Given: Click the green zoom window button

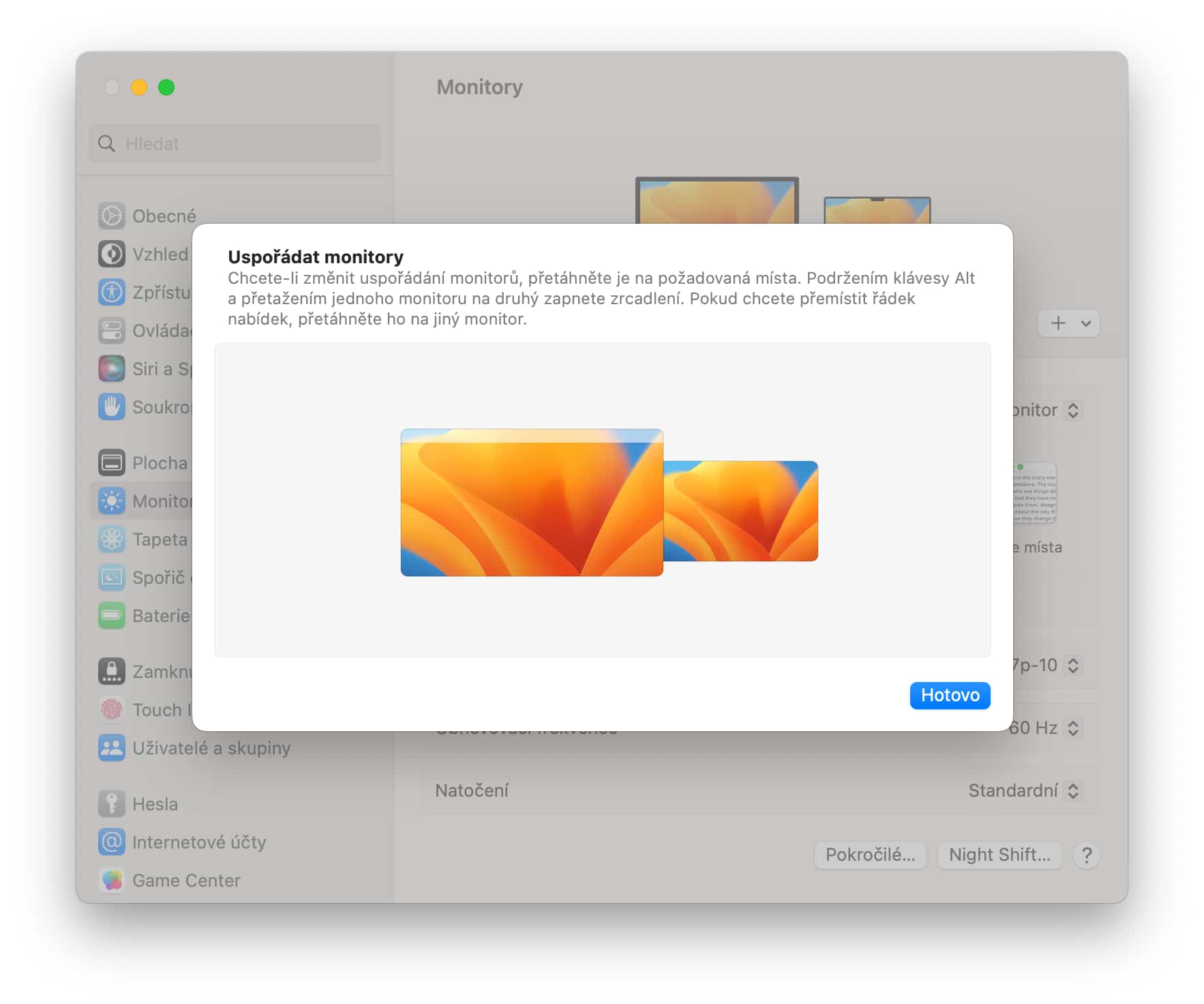Looking at the screenshot, I should pyautogui.click(x=166, y=87).
